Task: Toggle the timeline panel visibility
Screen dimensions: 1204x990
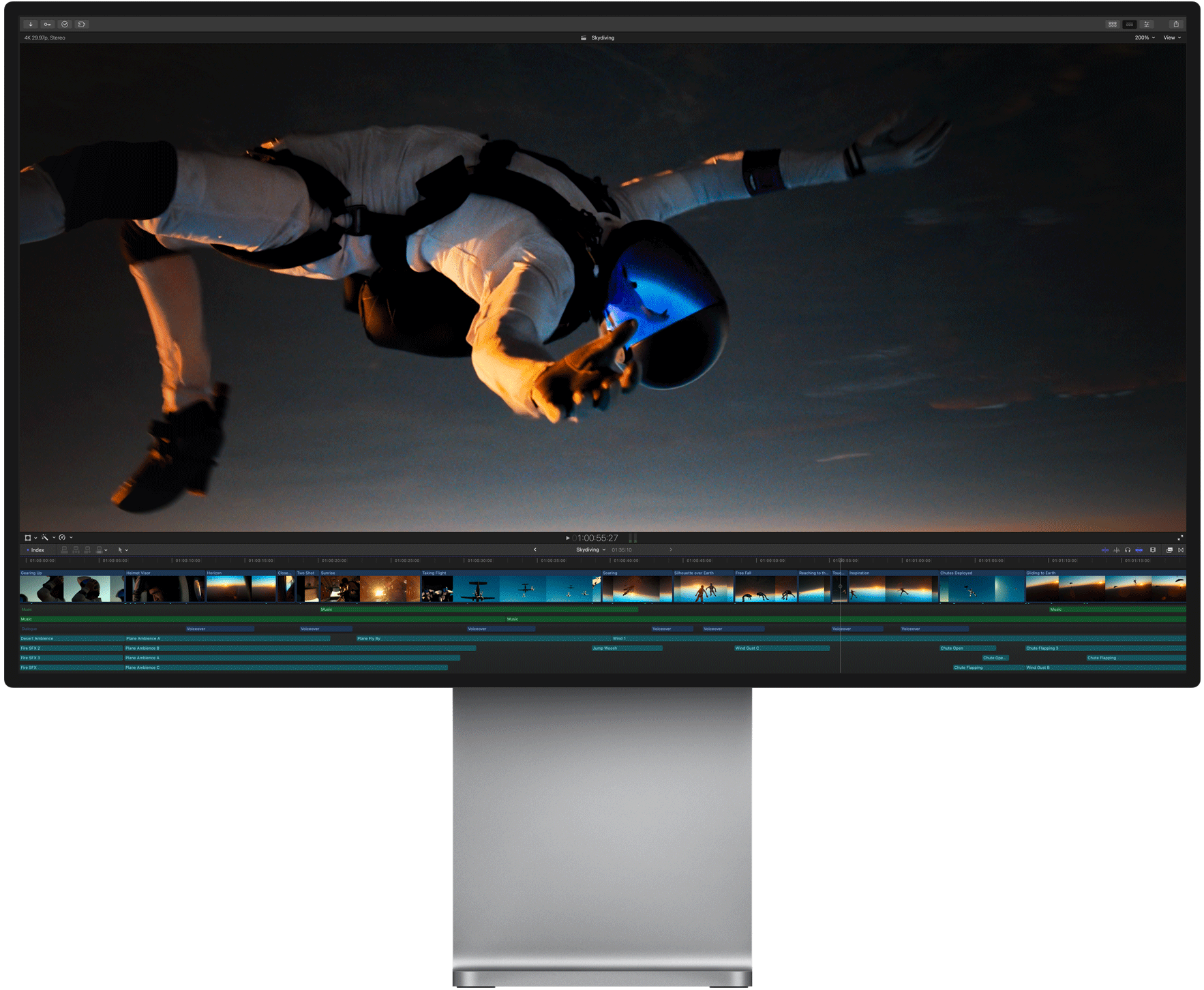Action: [x=1129, y=25]
